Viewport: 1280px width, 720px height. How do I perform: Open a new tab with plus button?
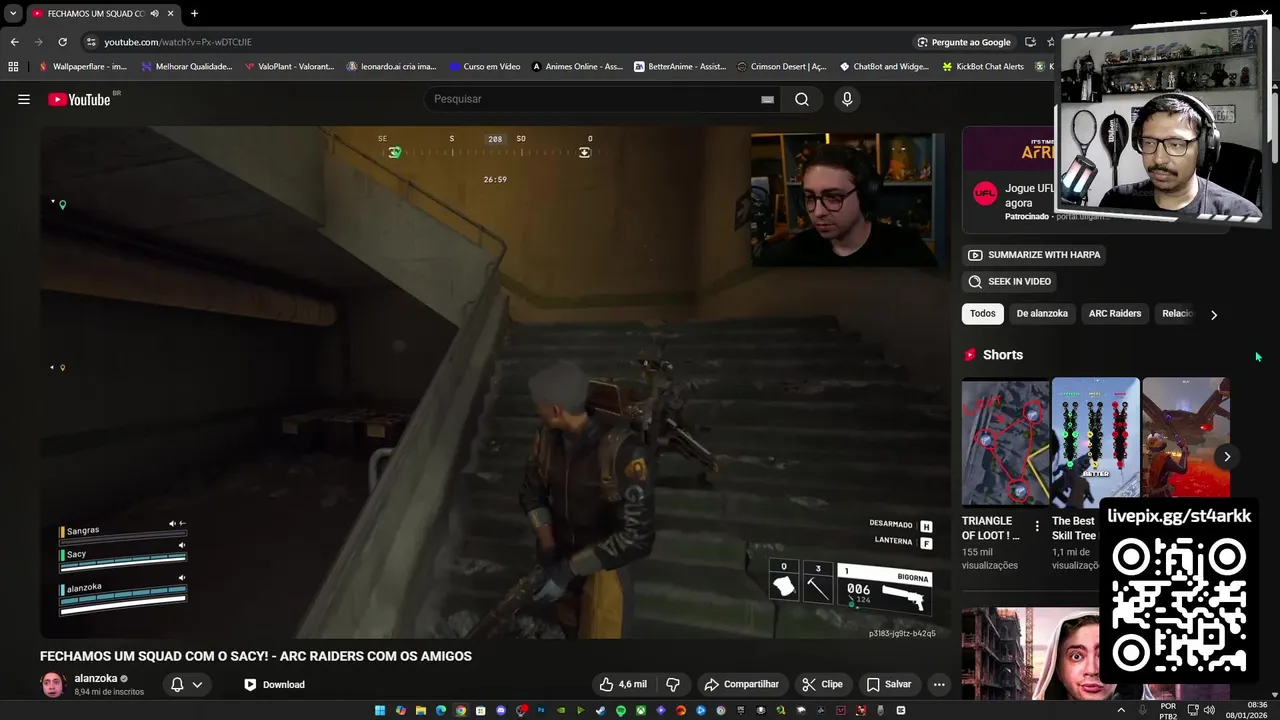click(x=194, y=14)
